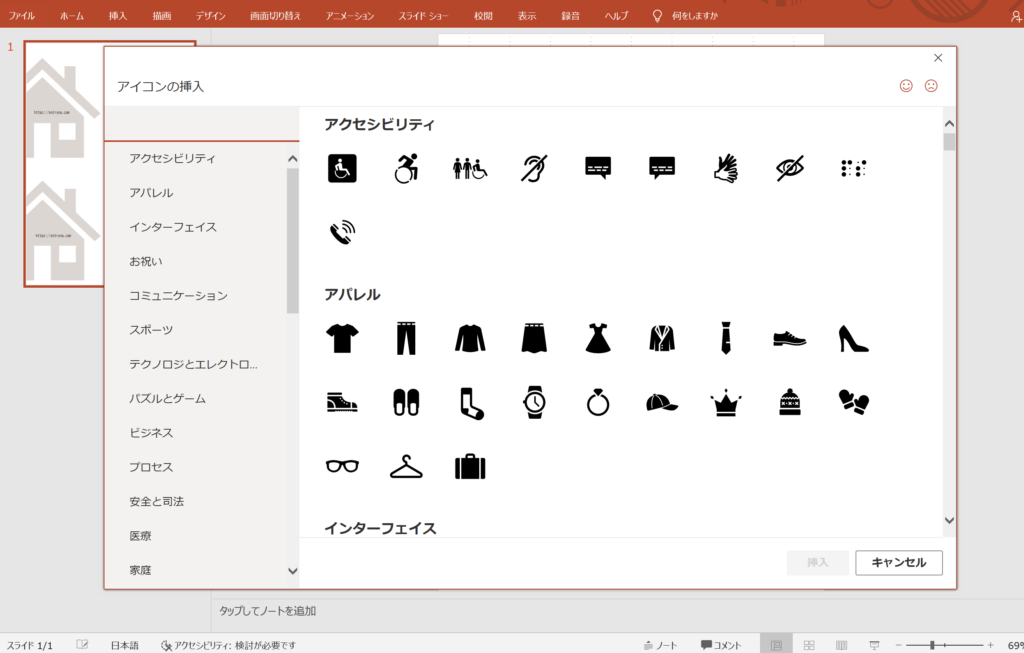Open the アニメーション ribbon tab

coord(350,16)
